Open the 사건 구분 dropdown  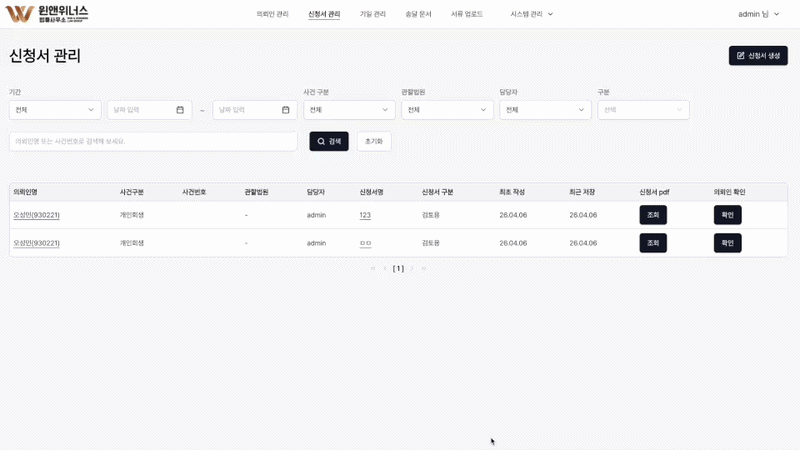pyautogui.click(x=349, y=110)
